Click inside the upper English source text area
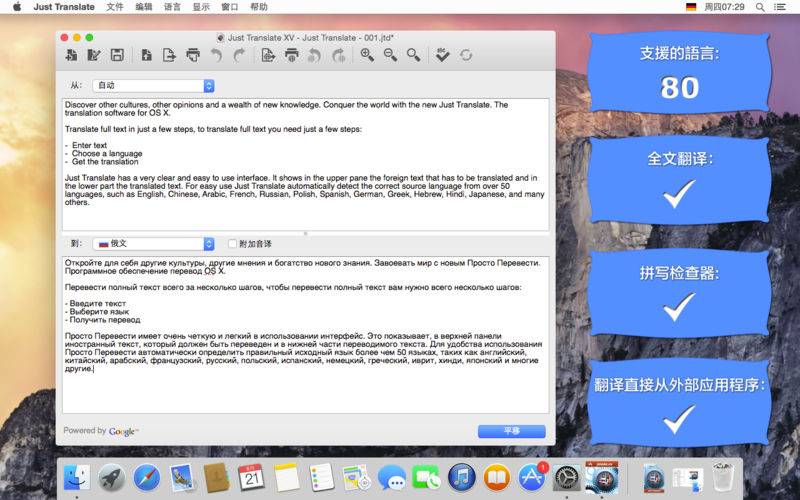Image resolution: width=800 pixels, height=500 pixels. [306, 164]
